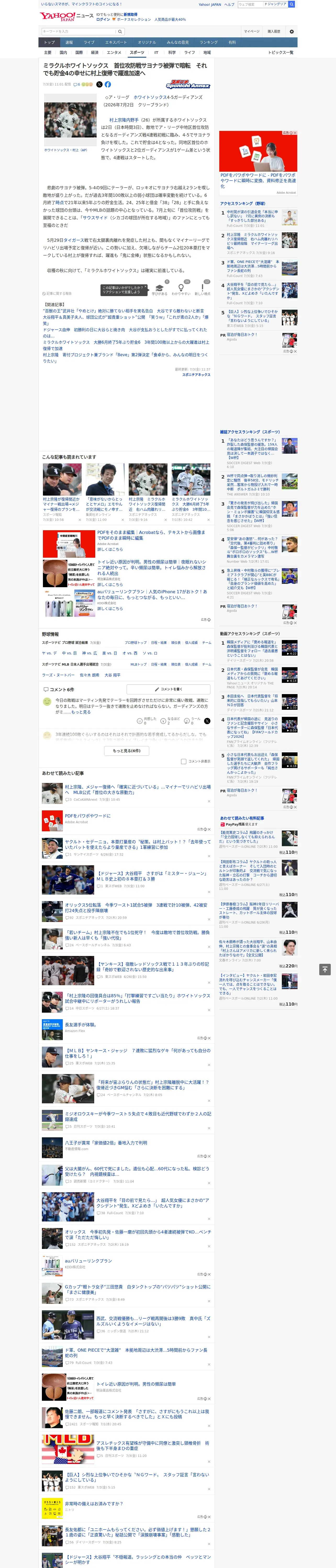The width and height of the screenshot is (336, 1568).
Task: Open the ヘルプ link in top bar
Action: pos(229,4)
